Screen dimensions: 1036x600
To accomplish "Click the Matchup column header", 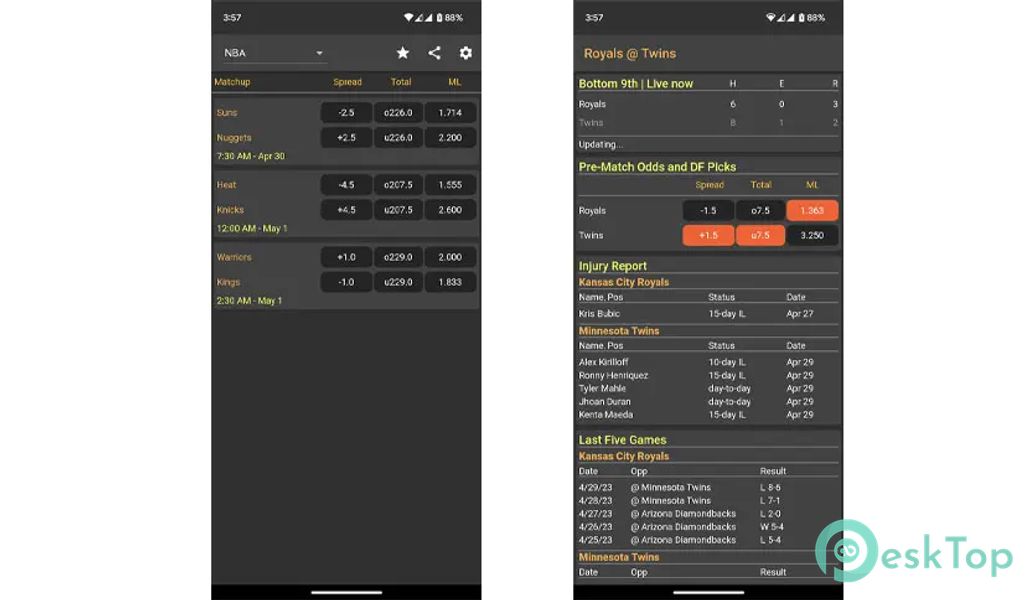I will 232,82.
